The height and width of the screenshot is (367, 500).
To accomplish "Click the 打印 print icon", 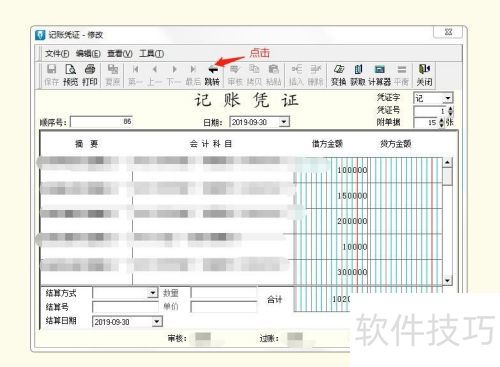I will (90, 75).
